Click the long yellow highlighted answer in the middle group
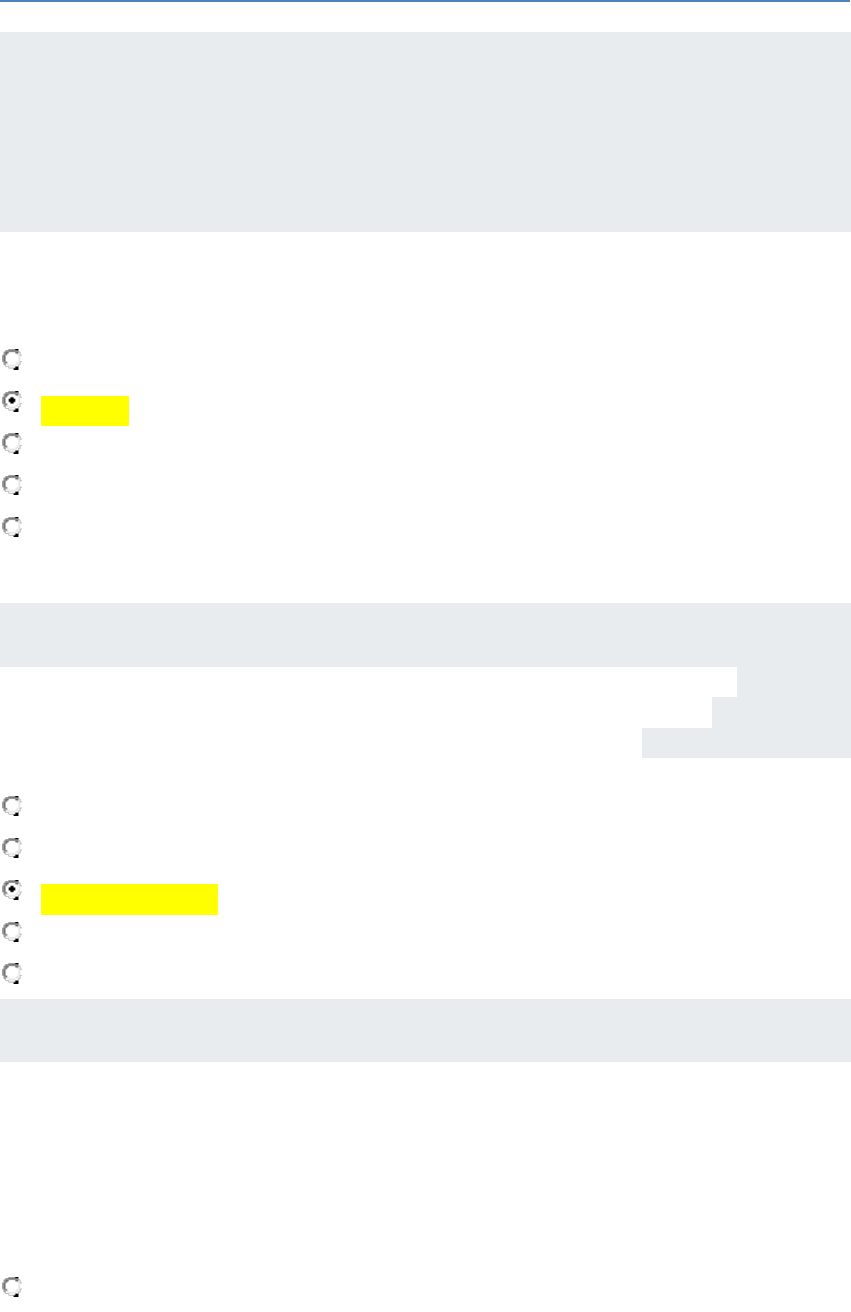851x1312 pixels. [129, 900]
